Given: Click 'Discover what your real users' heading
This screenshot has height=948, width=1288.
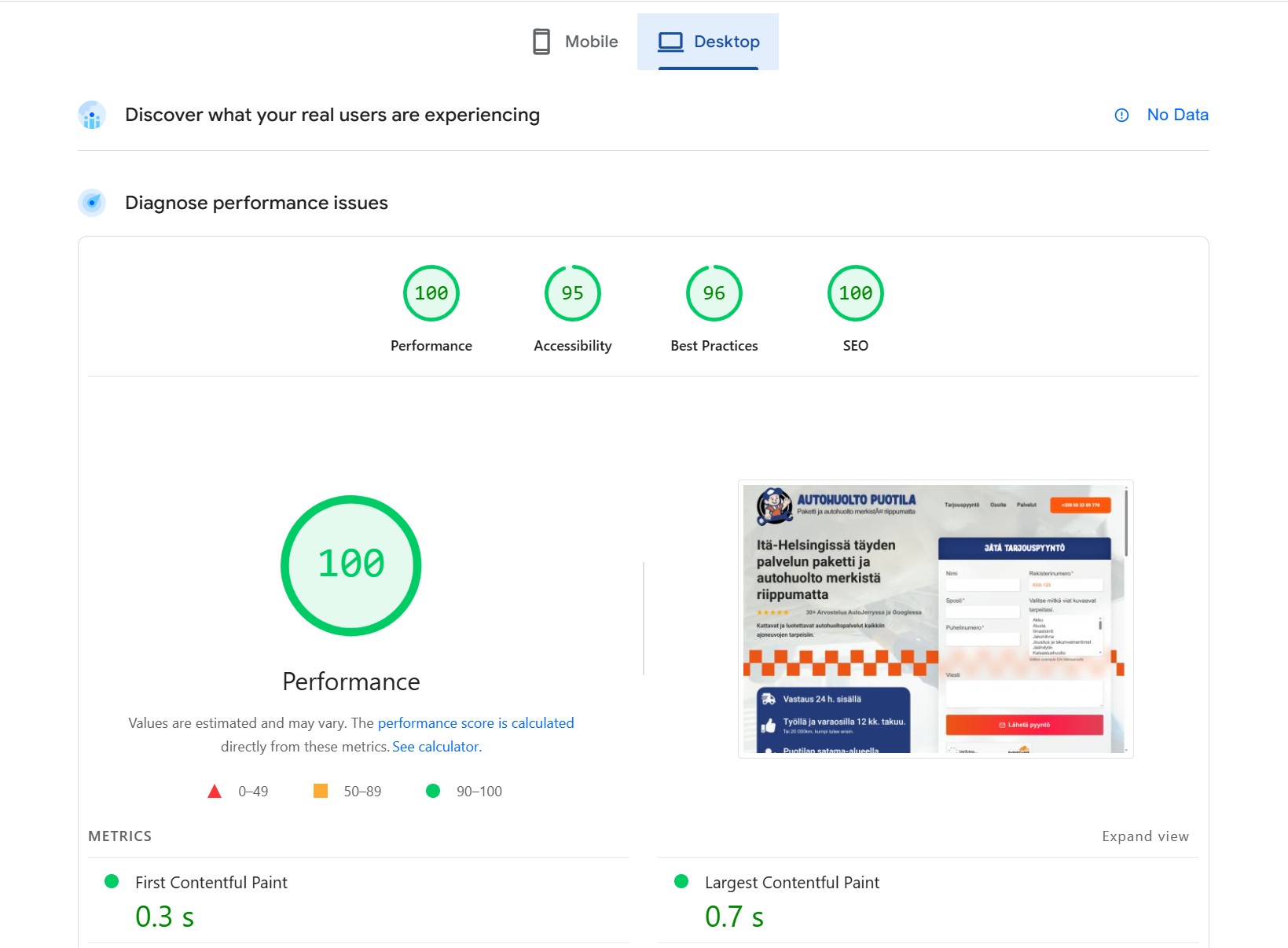Looking at the screenshot, I should point(332,116).
